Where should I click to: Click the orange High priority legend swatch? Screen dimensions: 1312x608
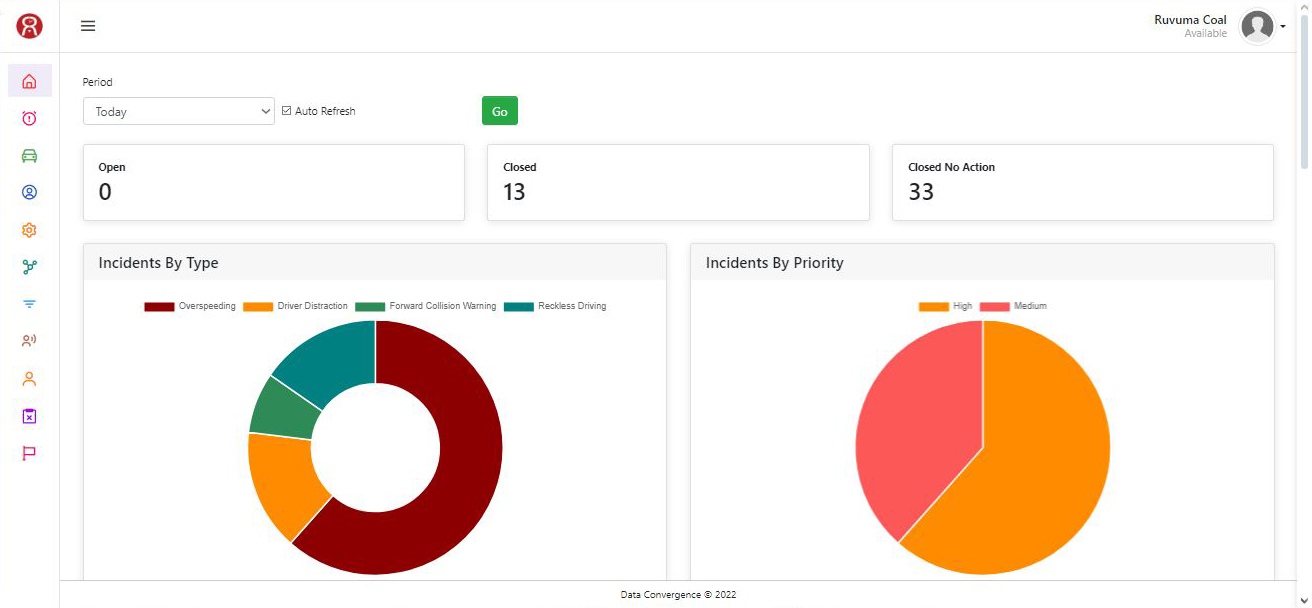point(933,306)
